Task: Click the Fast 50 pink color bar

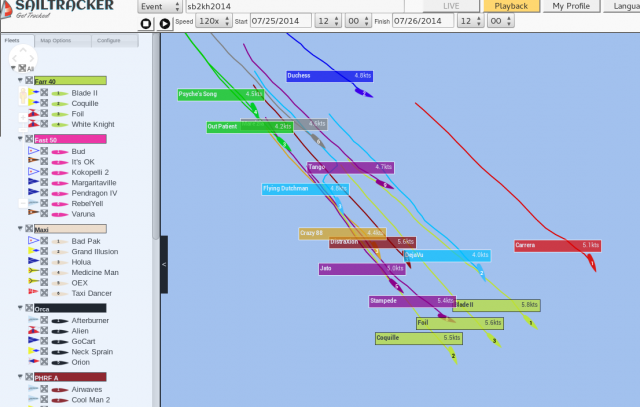Action: [70, 139]
